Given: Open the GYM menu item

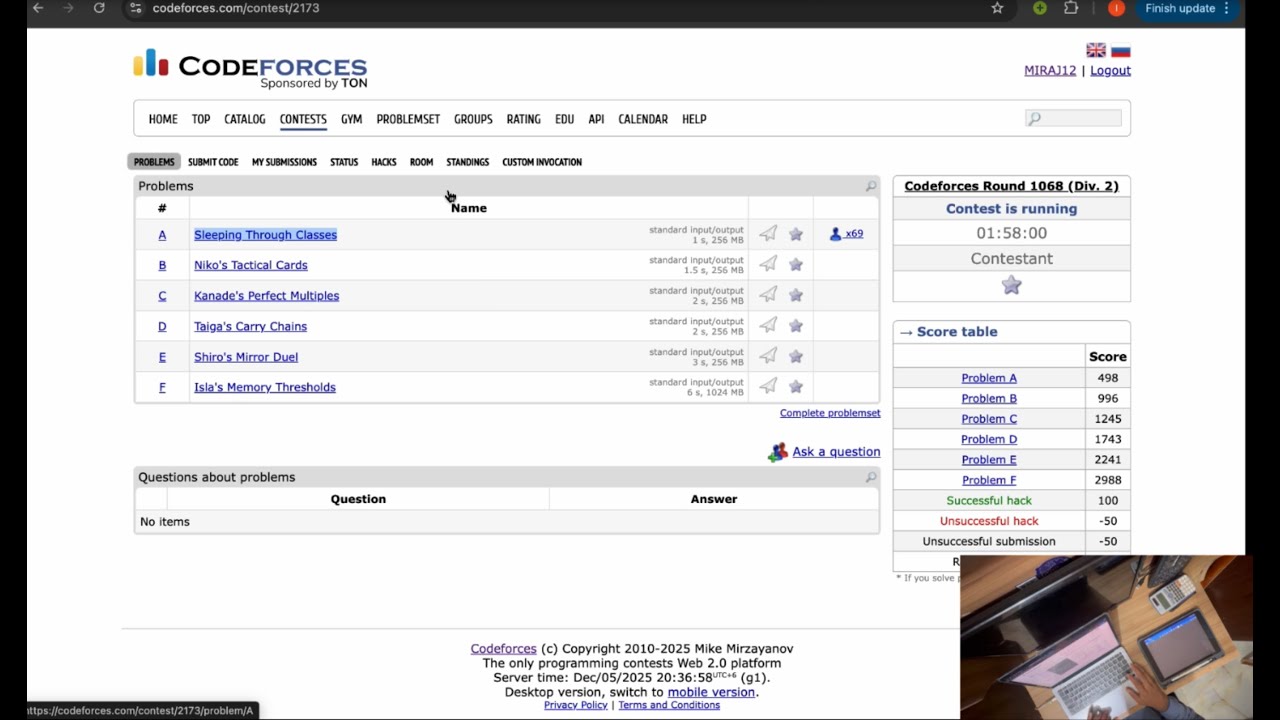Looking at the screenshot, I should [351, 119].
